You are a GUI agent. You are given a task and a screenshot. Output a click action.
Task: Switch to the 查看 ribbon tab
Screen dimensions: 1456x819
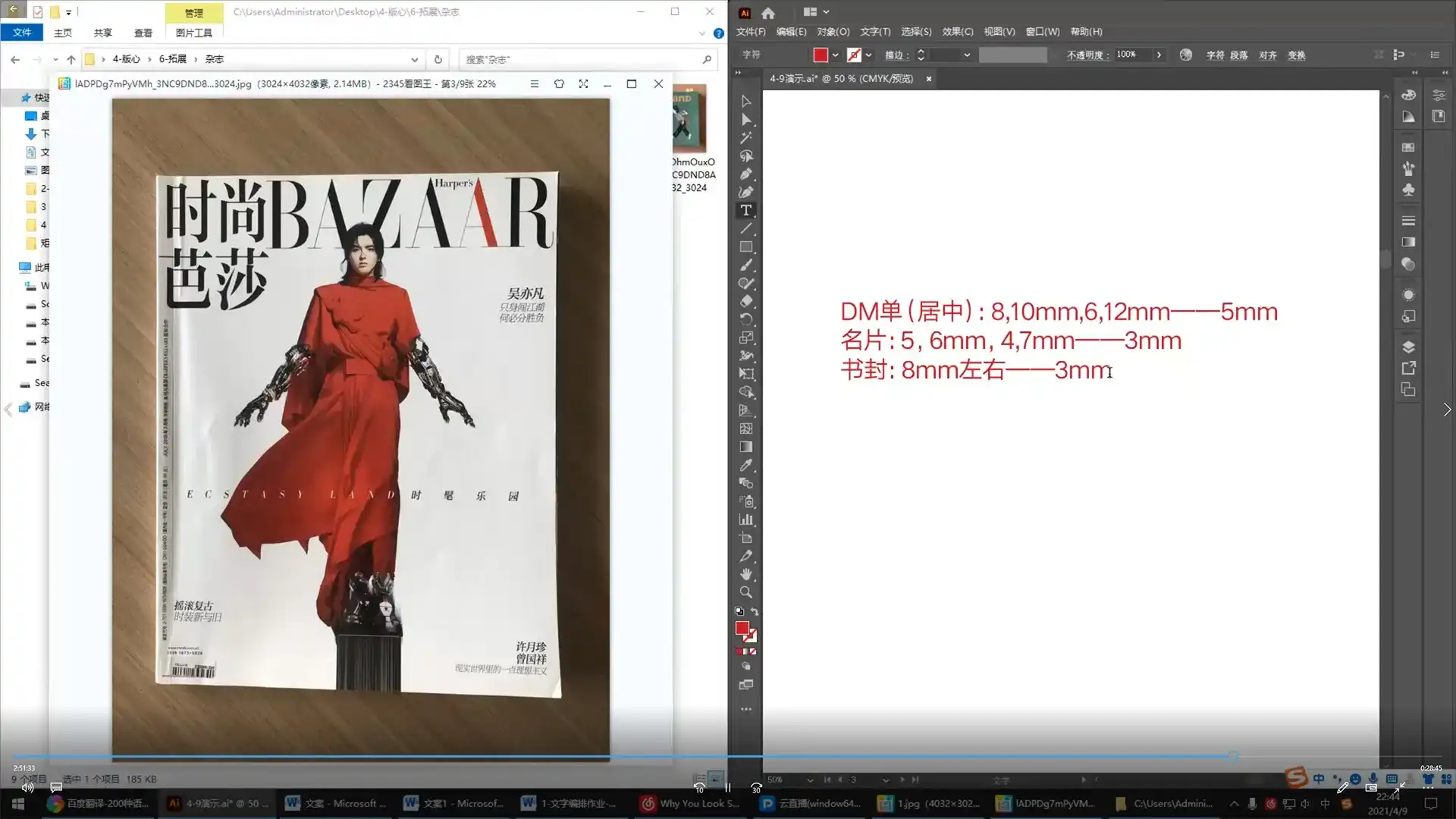(x=143, y=33)
